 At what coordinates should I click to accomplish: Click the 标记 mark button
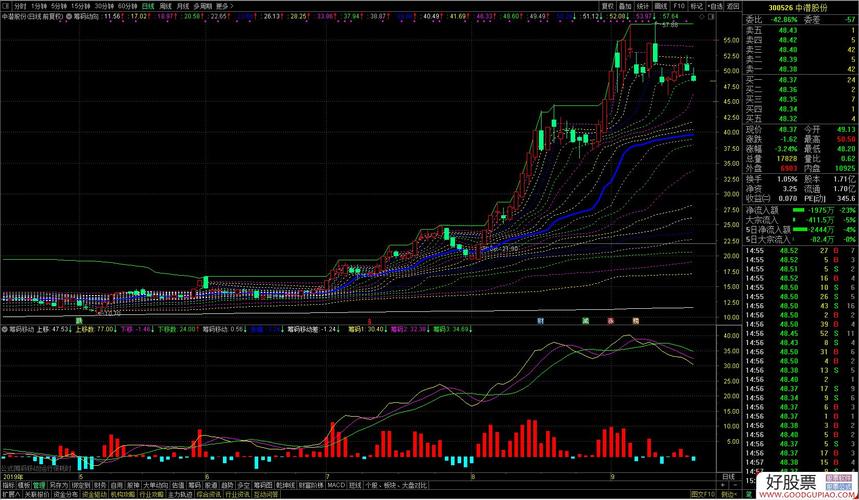[x=696, y=6]
